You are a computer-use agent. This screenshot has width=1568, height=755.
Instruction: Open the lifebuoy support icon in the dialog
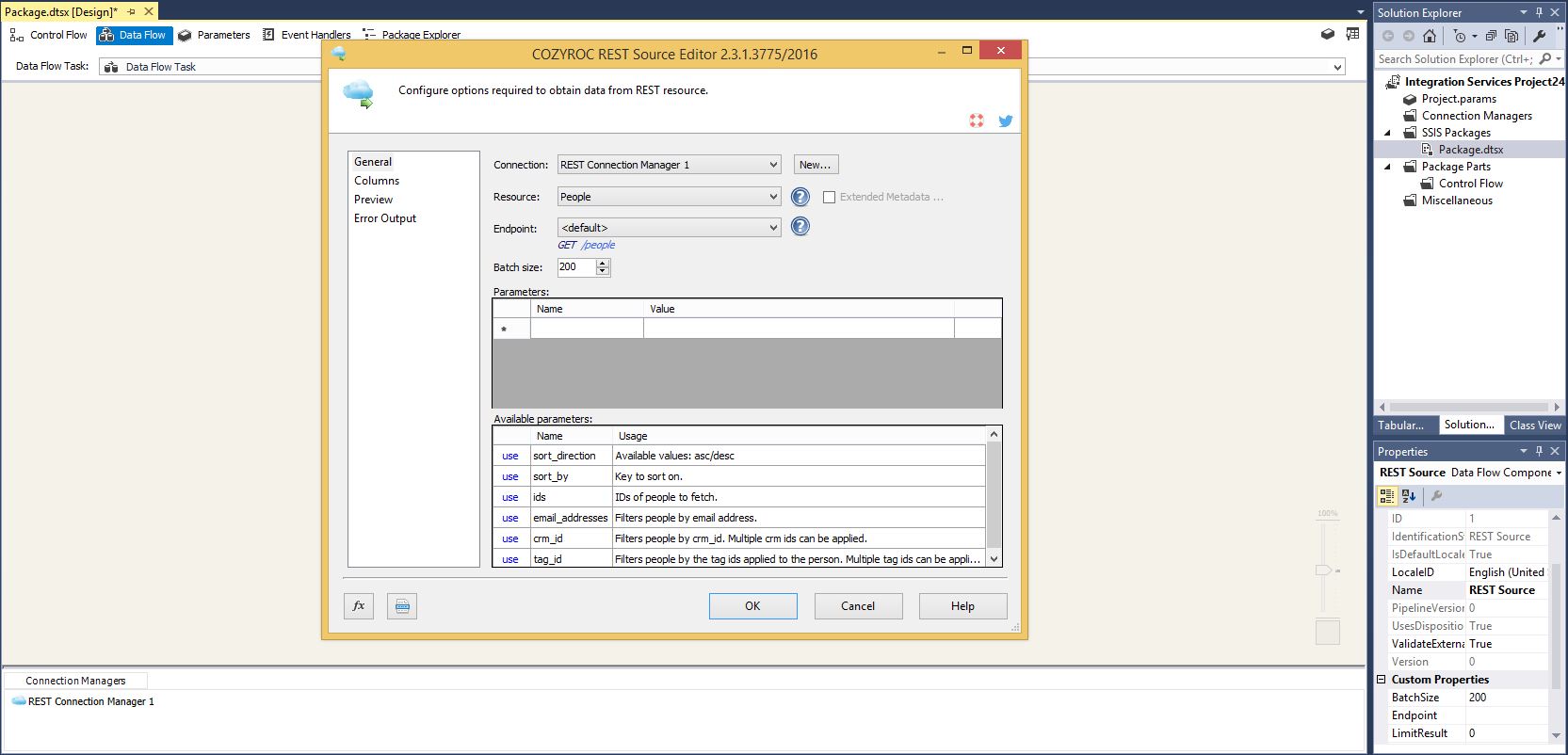(977, 121)
